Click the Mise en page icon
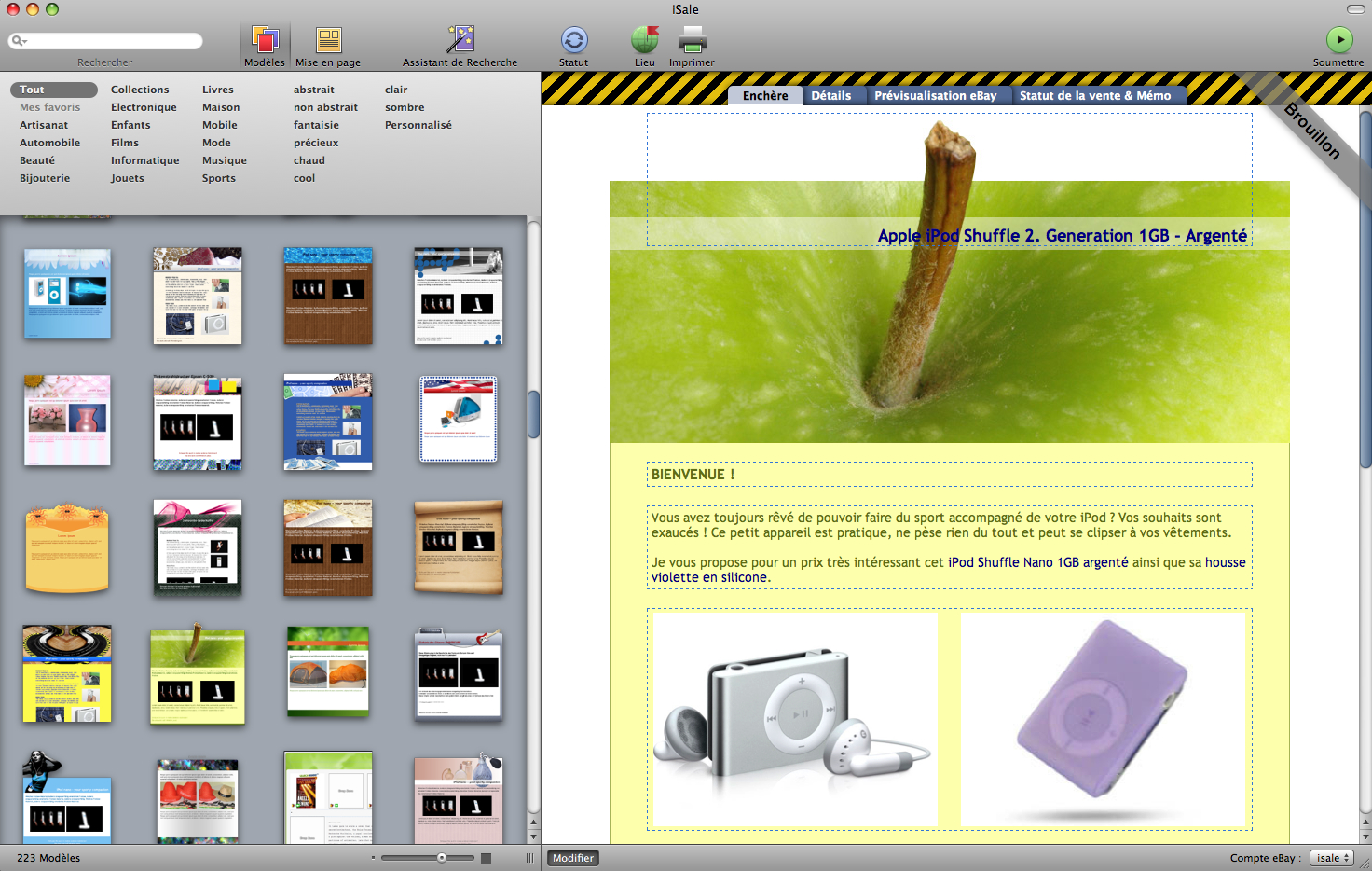Screen dimensions: 1372x871 (x=328, y=40)
